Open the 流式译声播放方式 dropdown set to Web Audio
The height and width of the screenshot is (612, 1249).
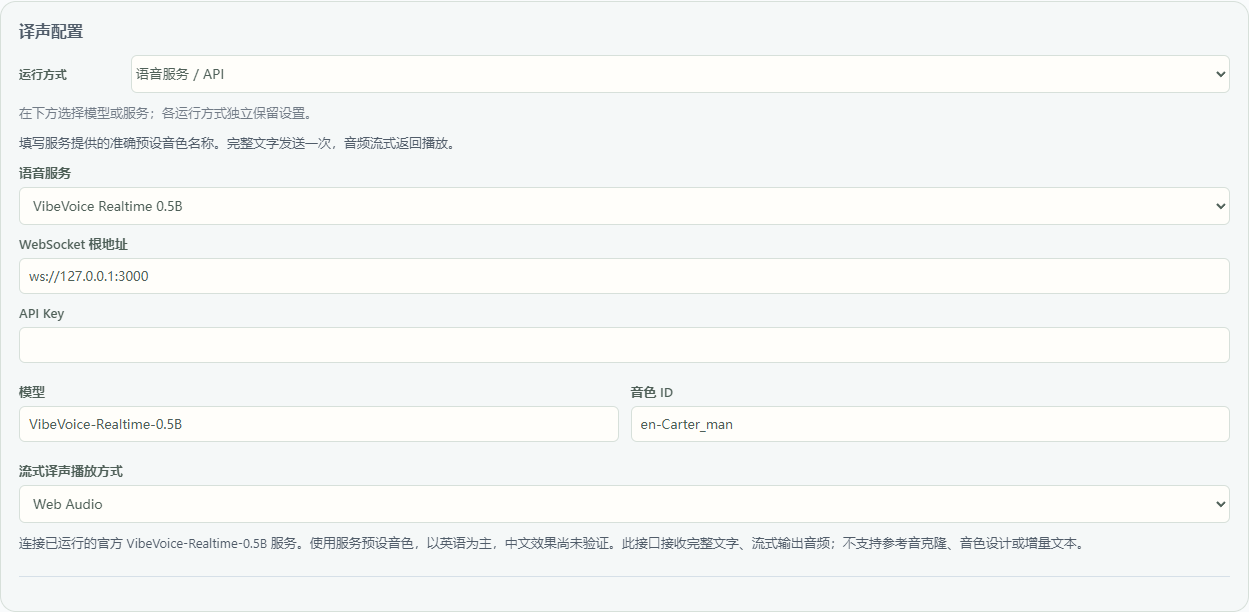click(x=624, y=504)
